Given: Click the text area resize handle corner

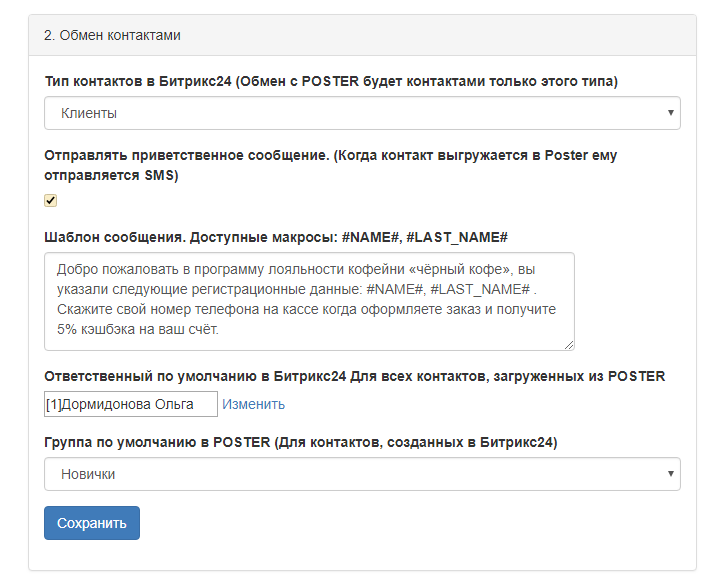Looking at the screenshot, I should pyautogui.click(x=569, y=345).
